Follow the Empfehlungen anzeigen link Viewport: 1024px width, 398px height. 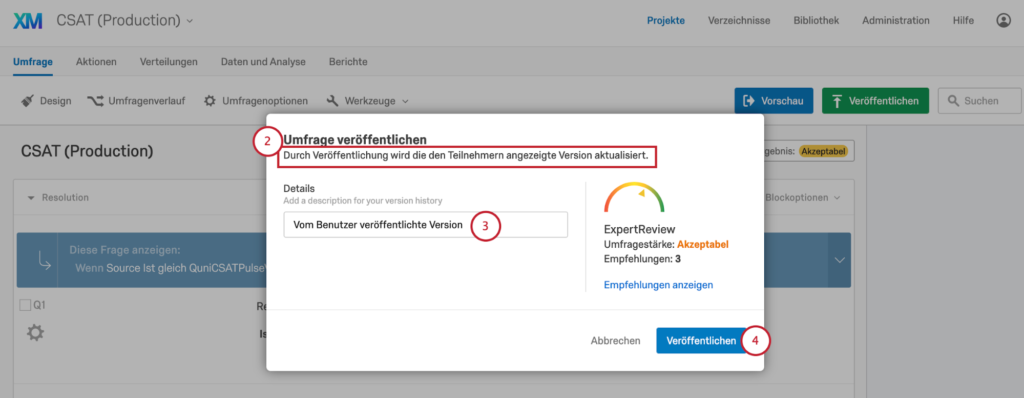(x=658, y=285)
